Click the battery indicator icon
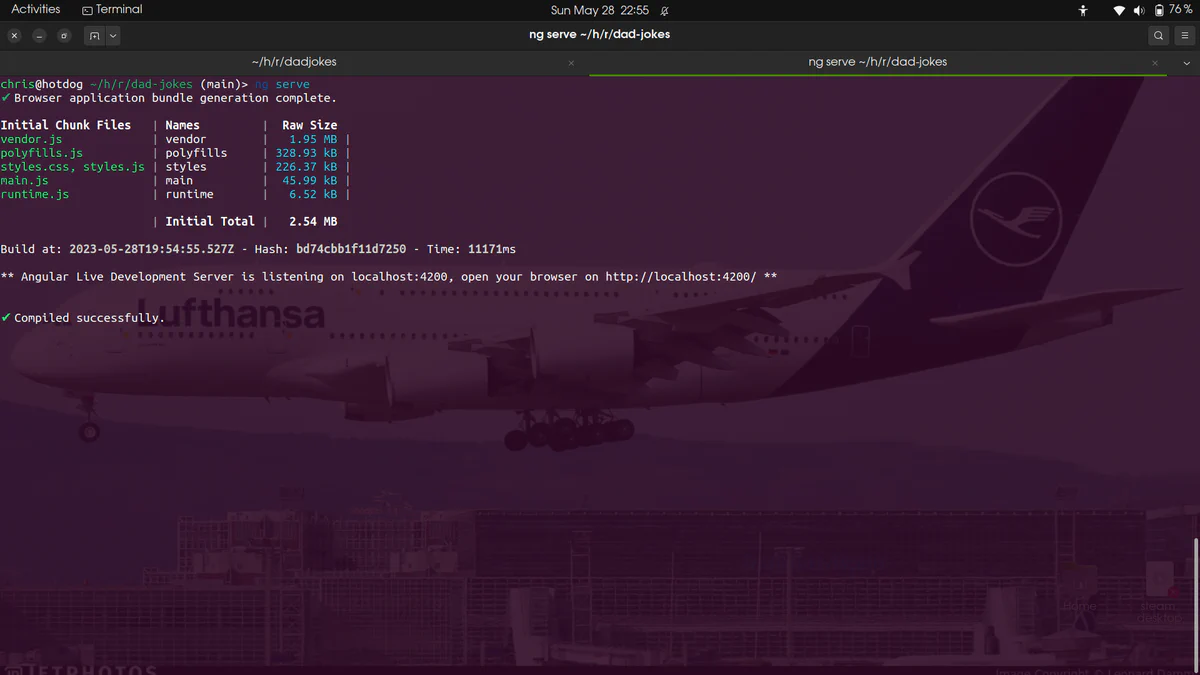This screenshot has height=675, width=1200. (x=1159, y=10)
